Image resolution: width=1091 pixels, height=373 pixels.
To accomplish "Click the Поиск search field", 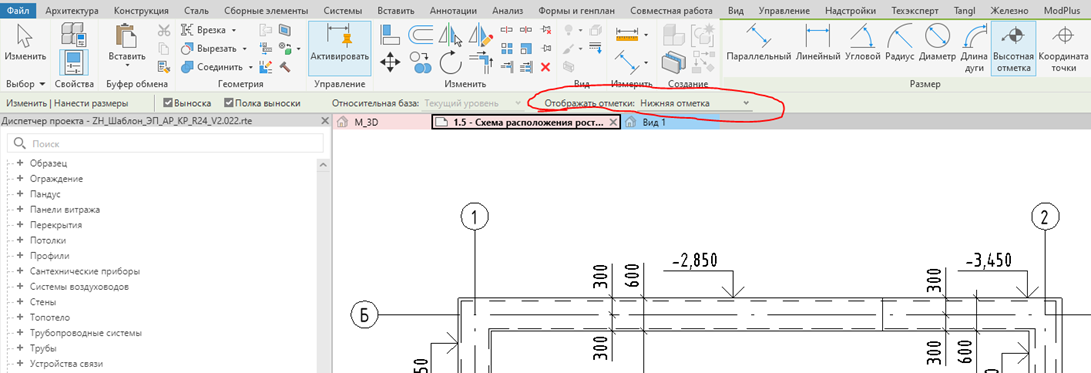I will point(166,143).
